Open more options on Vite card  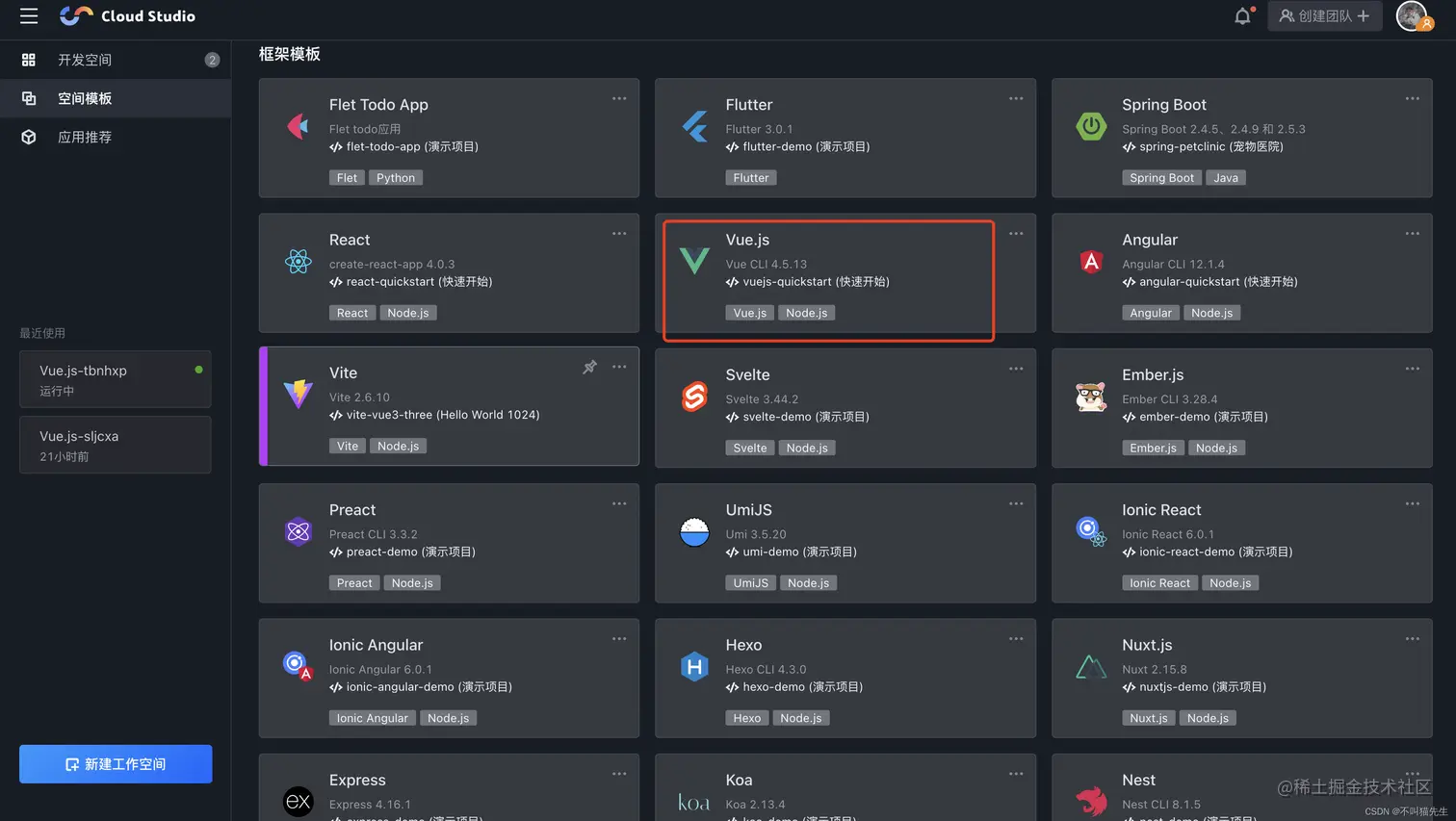tap(619, 367)
